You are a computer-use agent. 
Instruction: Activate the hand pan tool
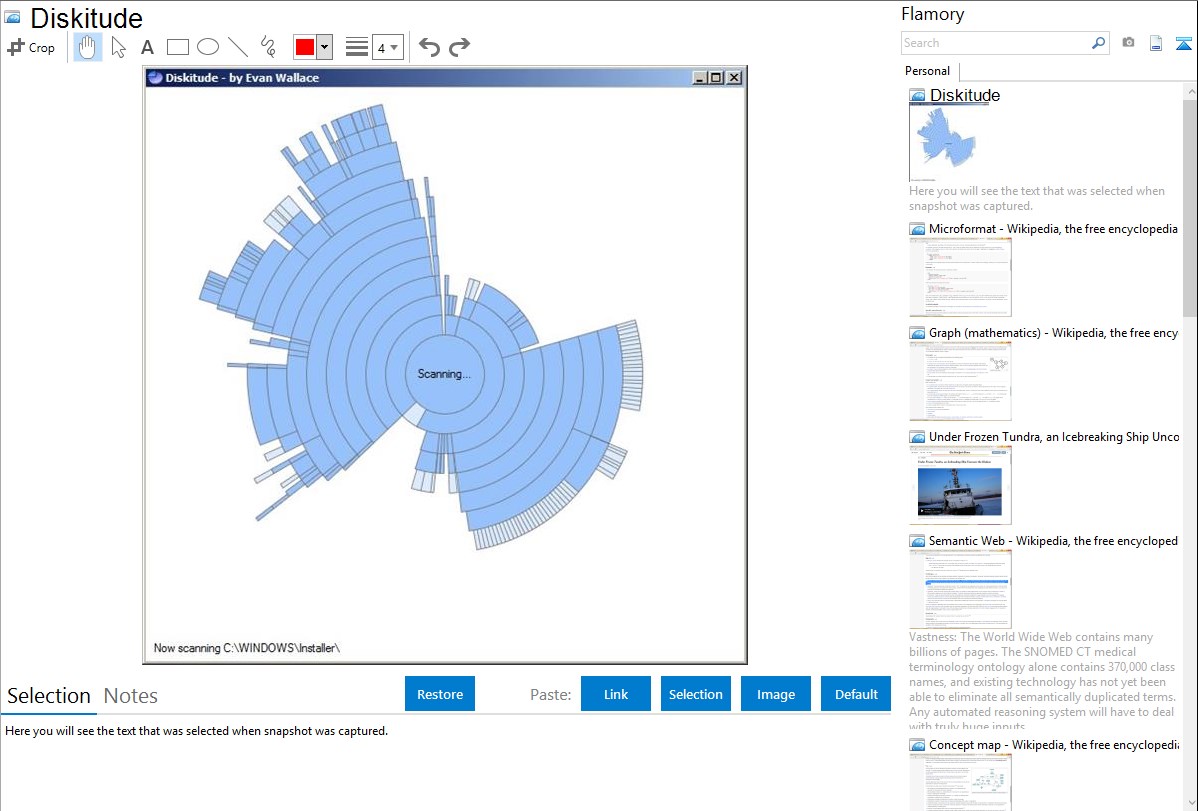pyautogui.click(x=88, y=47)
